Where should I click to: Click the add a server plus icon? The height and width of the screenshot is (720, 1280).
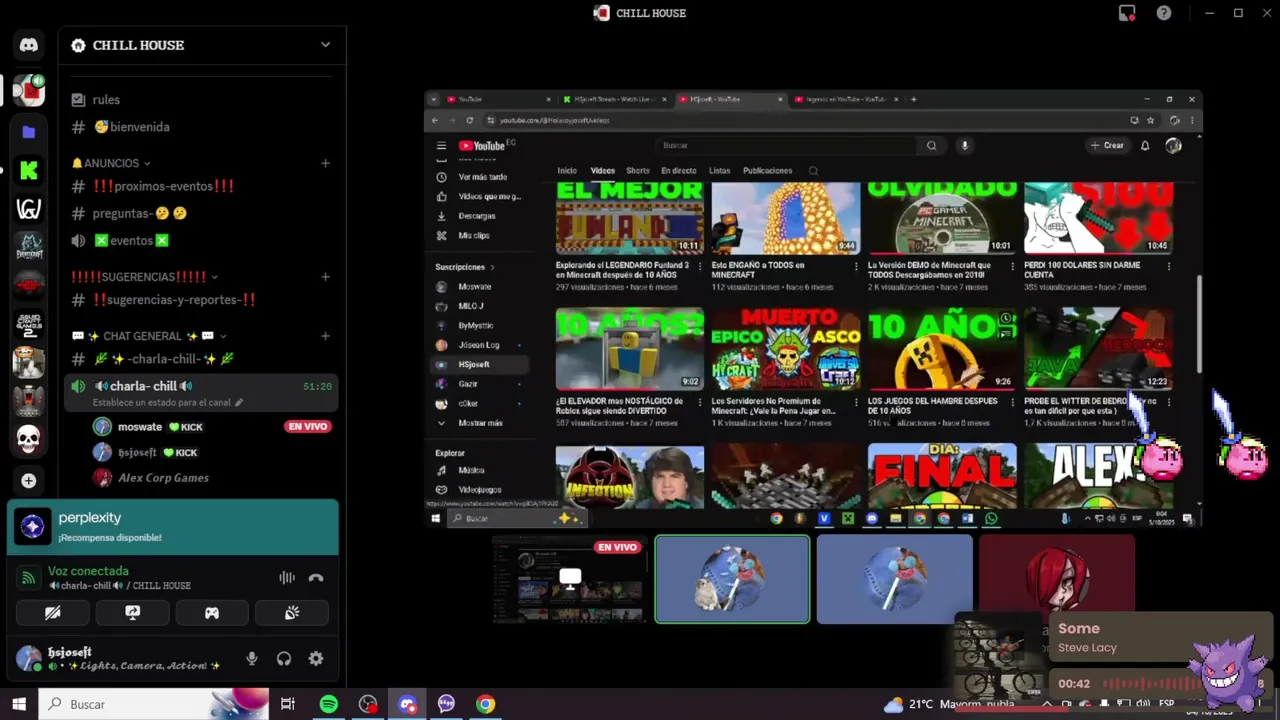(29, 481)
